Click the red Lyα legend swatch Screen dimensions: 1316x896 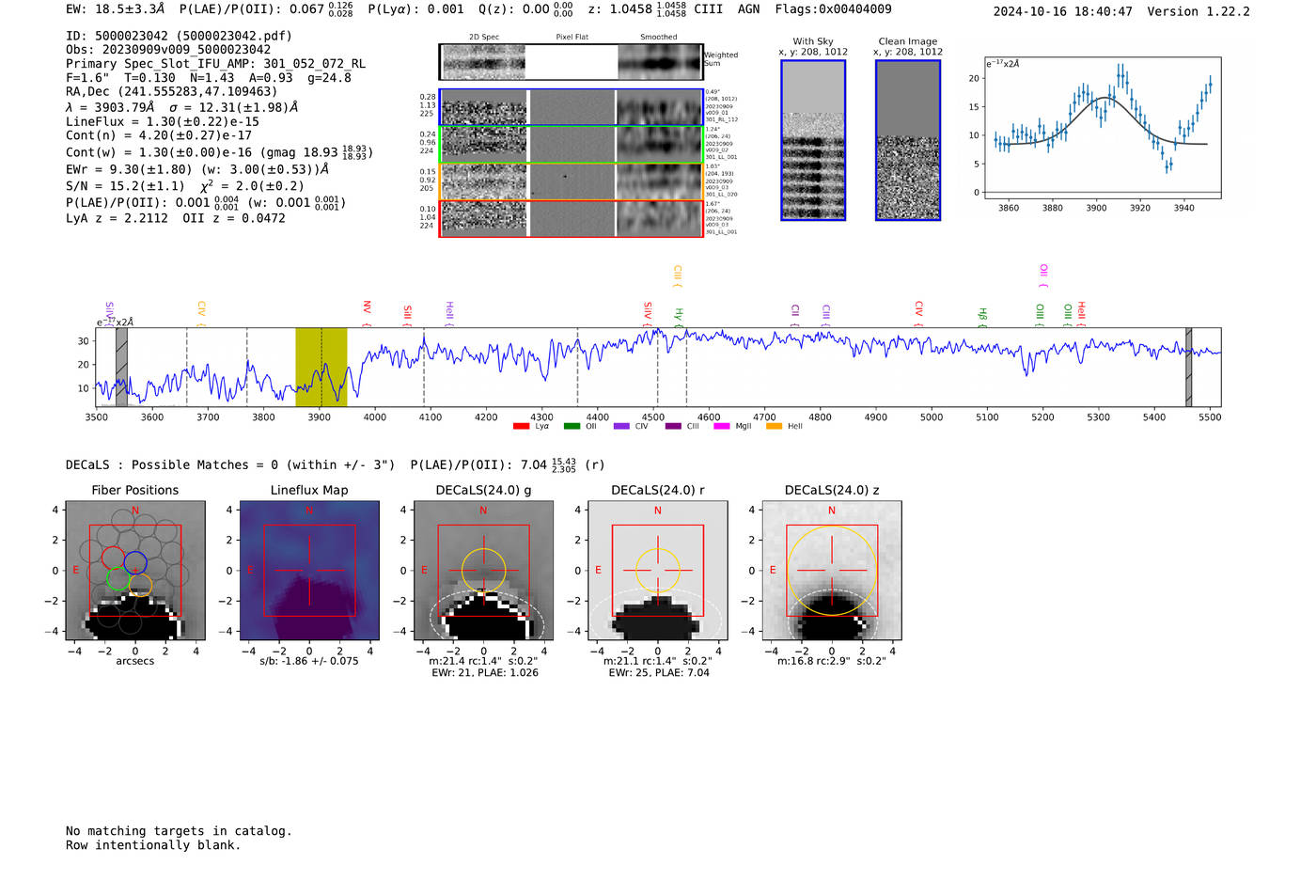pos(521,427)
